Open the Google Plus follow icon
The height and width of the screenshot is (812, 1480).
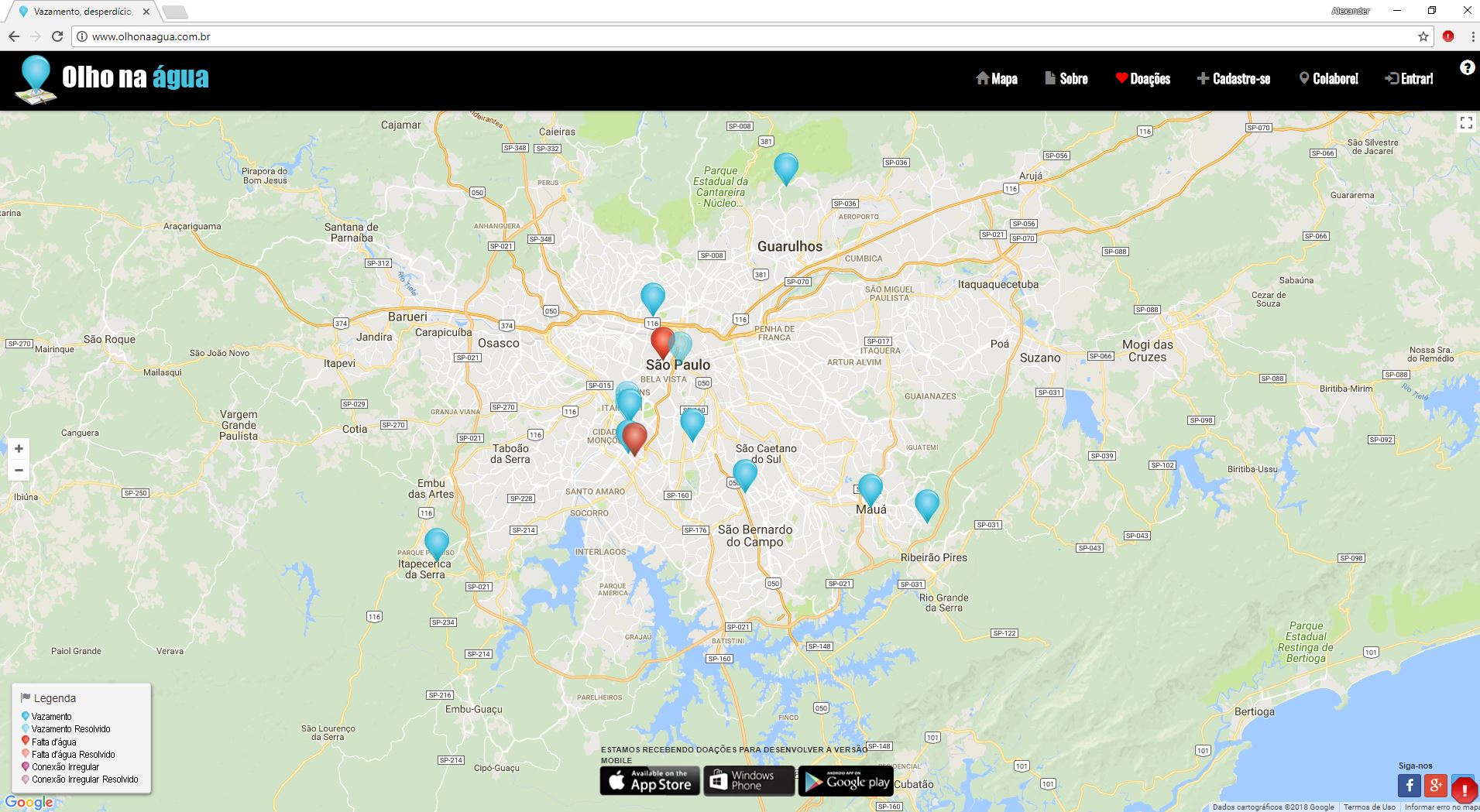tap(1436, 786)
